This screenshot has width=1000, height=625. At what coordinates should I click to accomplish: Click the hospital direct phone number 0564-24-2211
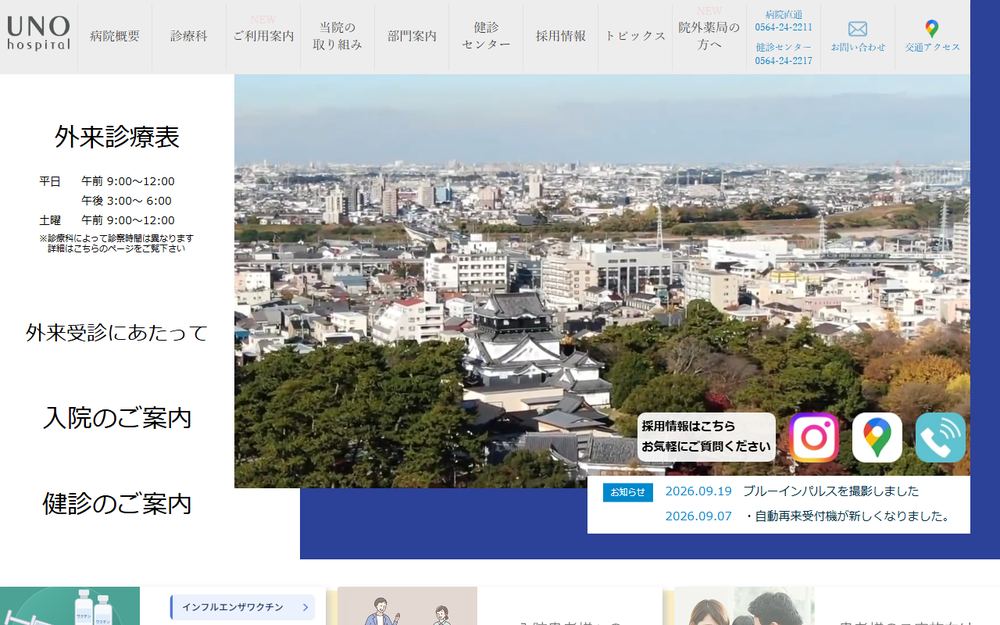784,27
